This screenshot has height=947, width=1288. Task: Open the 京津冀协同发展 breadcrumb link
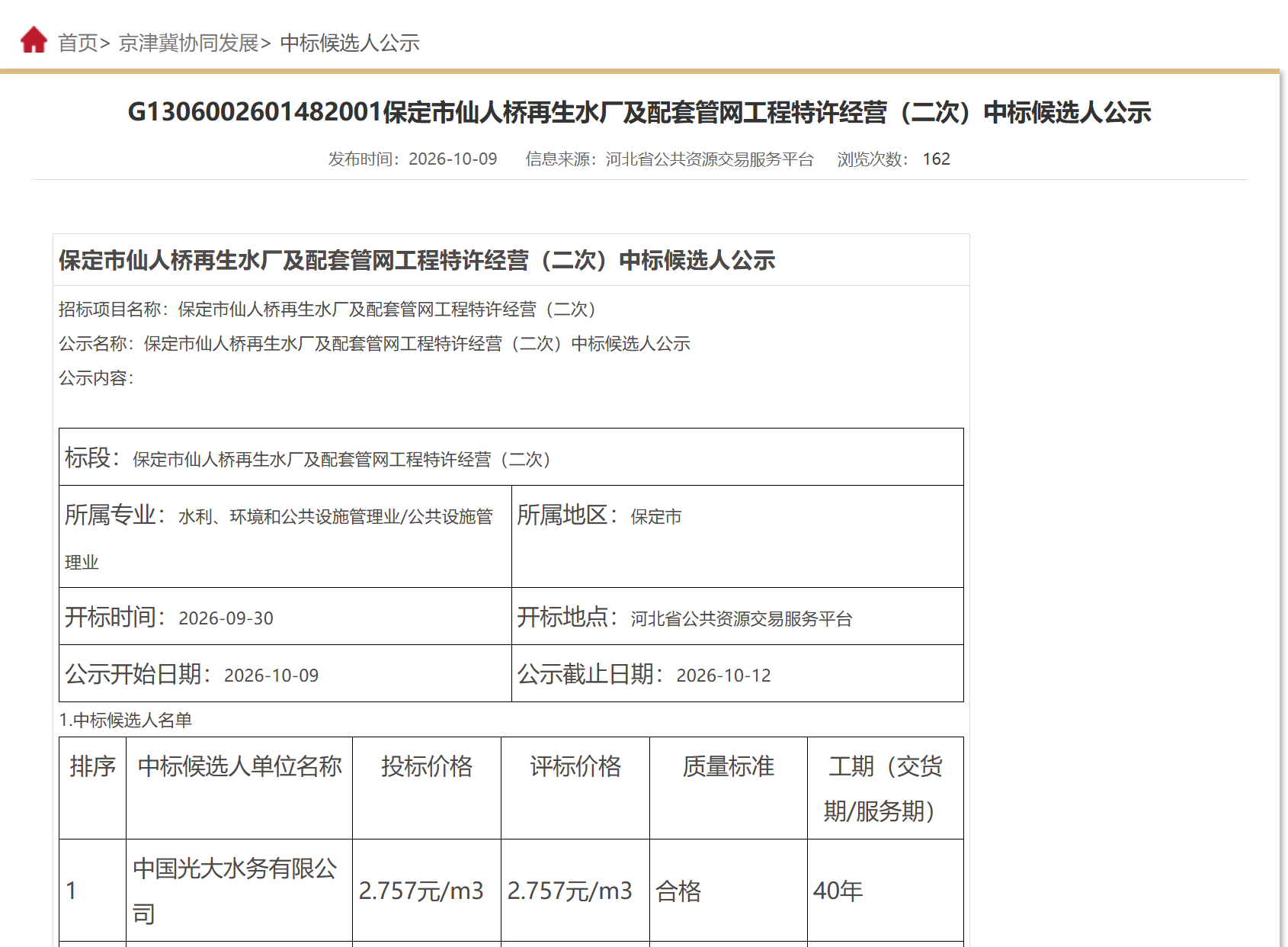click(189, 43)
